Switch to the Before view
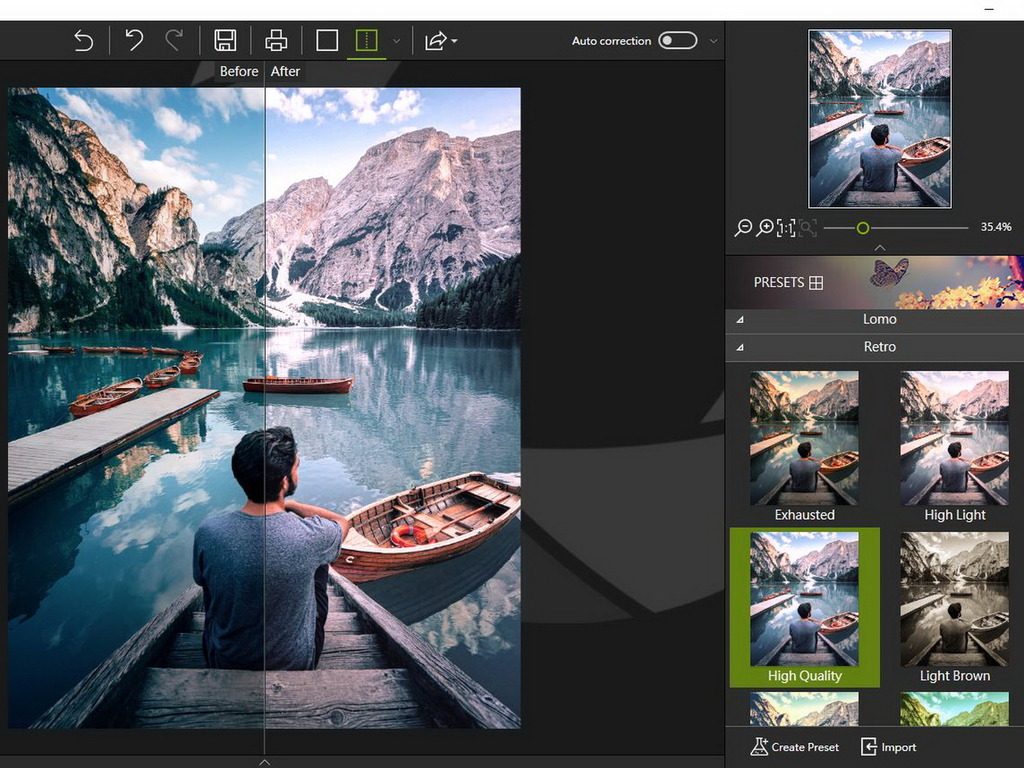The height and width of the screenshot is (768, 1024). pos(239,71)
